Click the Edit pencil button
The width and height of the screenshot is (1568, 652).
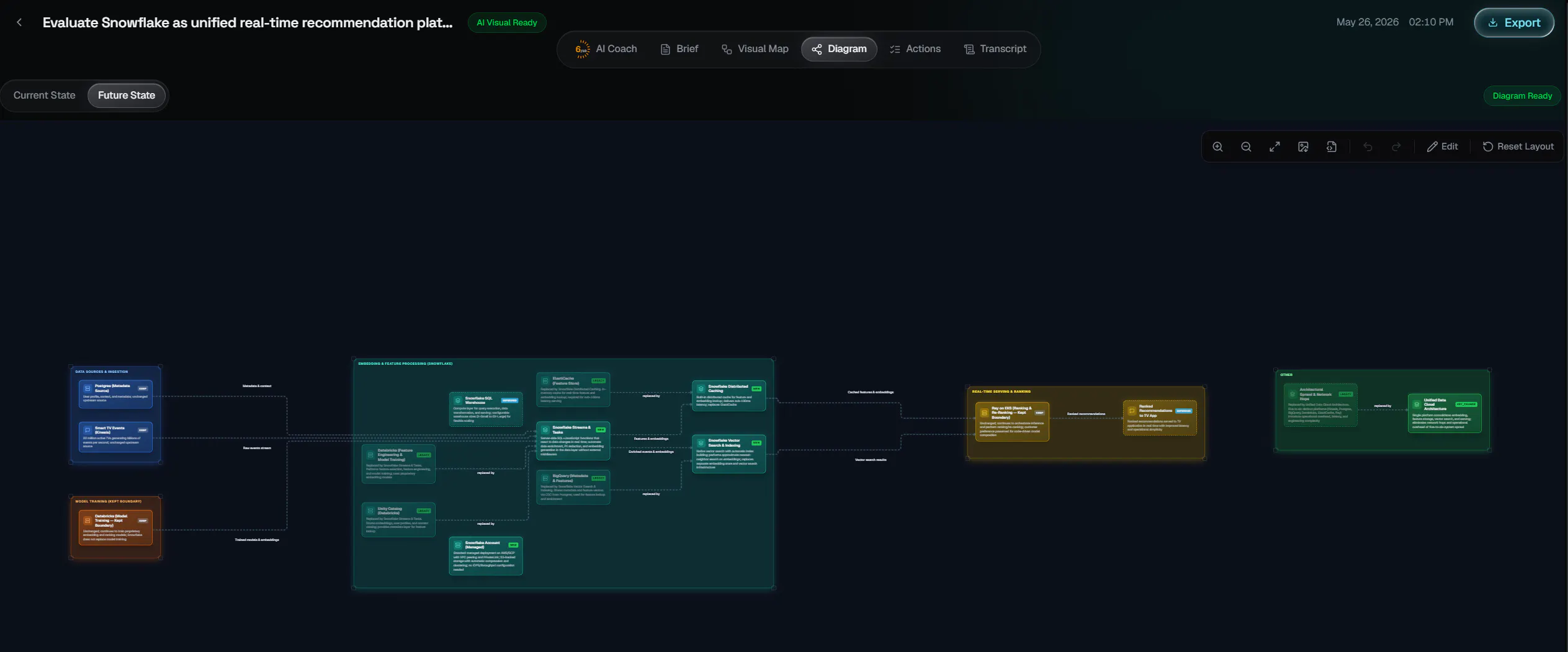(x=1442, y=147)
